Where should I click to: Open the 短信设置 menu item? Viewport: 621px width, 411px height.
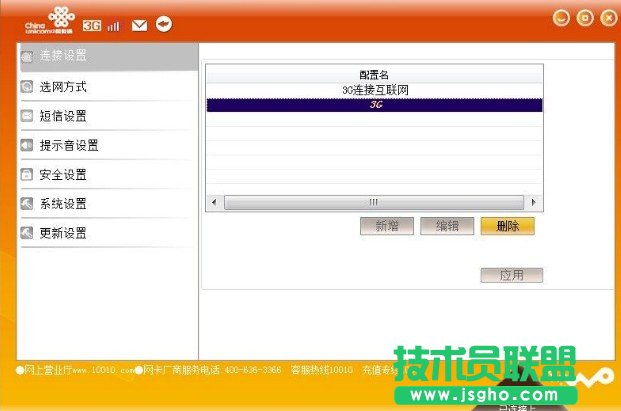point(109,116)
